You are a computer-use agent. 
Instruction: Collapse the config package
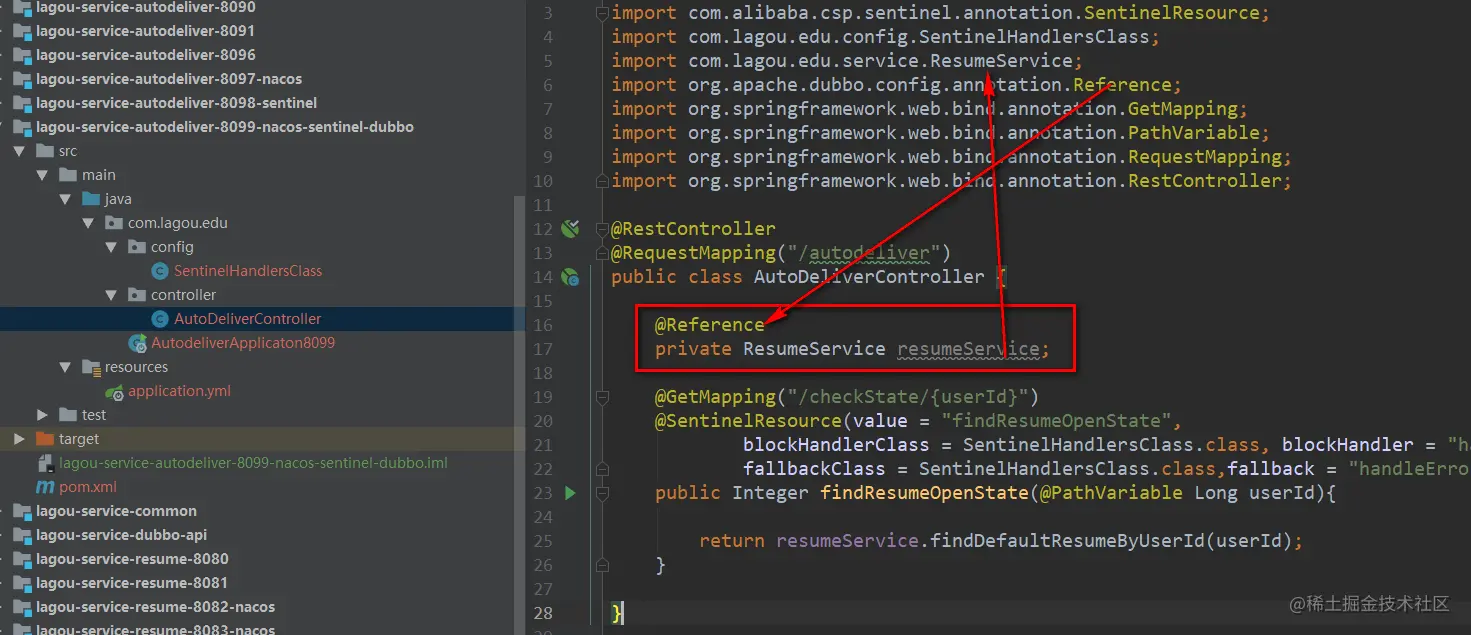(111, 247)
